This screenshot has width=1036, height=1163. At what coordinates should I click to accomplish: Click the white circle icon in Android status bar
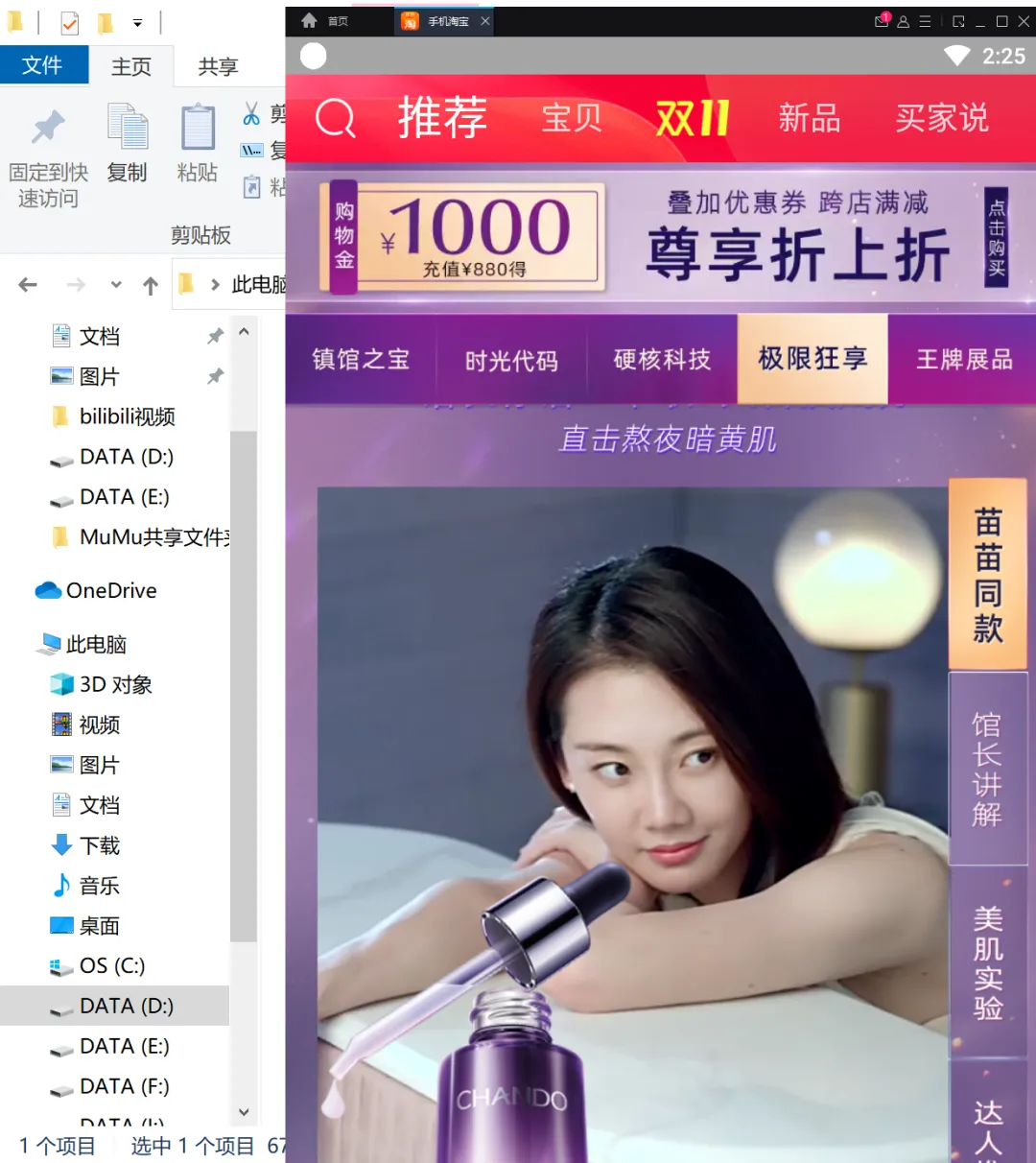[314, 56]
